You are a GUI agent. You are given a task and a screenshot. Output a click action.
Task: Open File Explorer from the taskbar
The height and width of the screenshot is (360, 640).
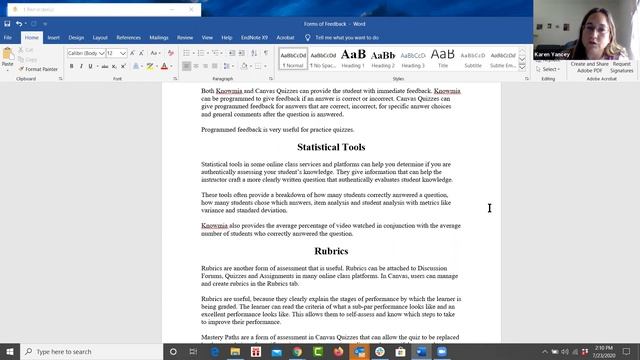[x=235, y=351]
